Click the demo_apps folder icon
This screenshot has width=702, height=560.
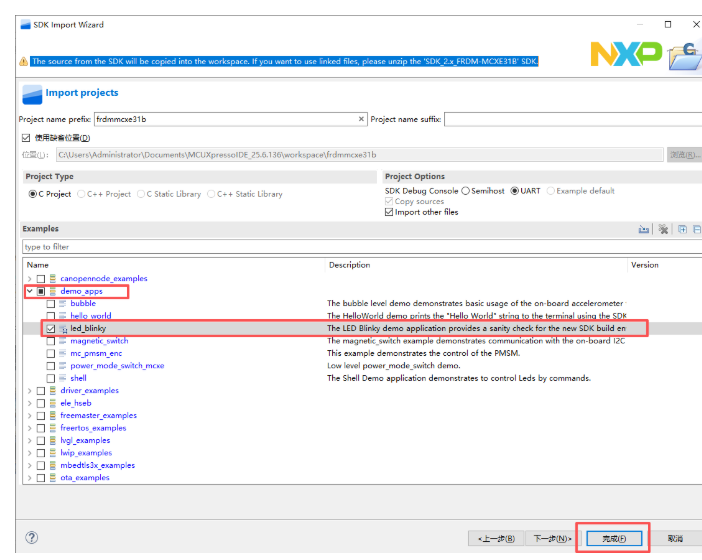(x=53, y=291)
